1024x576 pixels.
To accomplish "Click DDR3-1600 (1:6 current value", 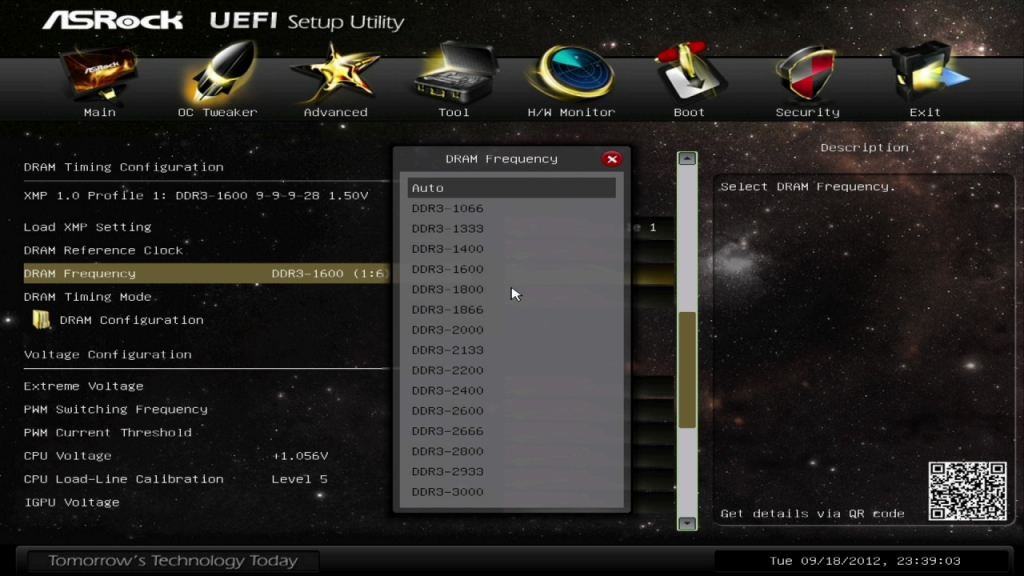I will (x=328, y=274).
